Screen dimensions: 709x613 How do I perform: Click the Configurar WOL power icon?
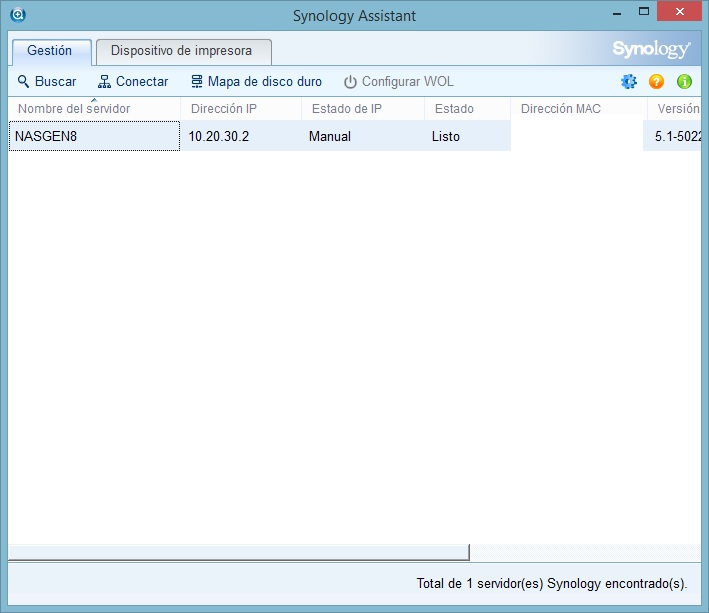pos(350,82)
